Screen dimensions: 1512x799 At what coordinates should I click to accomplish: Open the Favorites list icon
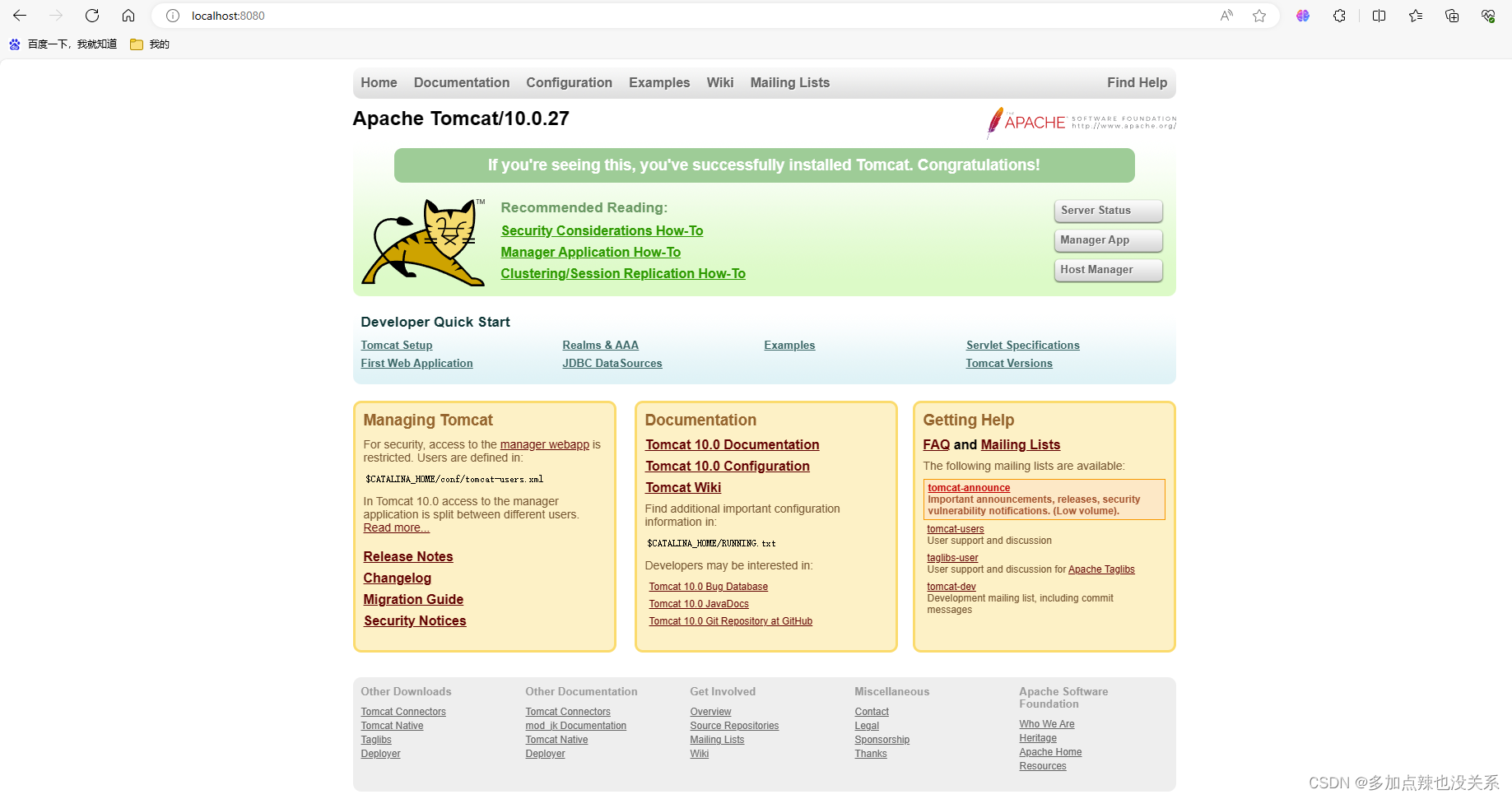[1416, 16]
